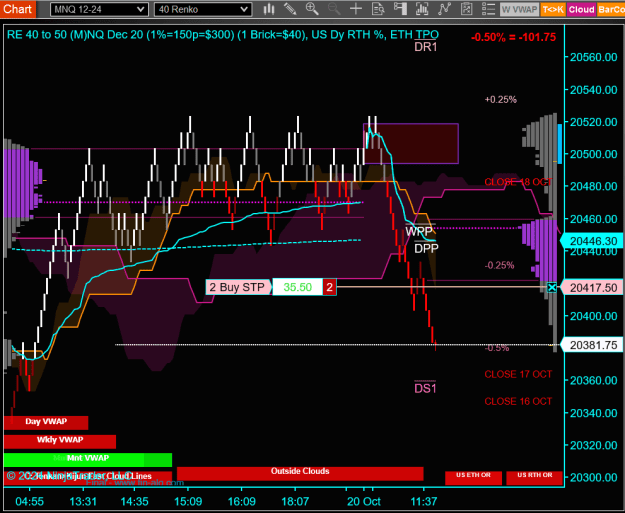
Task: Click the X cancel icon on order line
Action: click(552, 287)
